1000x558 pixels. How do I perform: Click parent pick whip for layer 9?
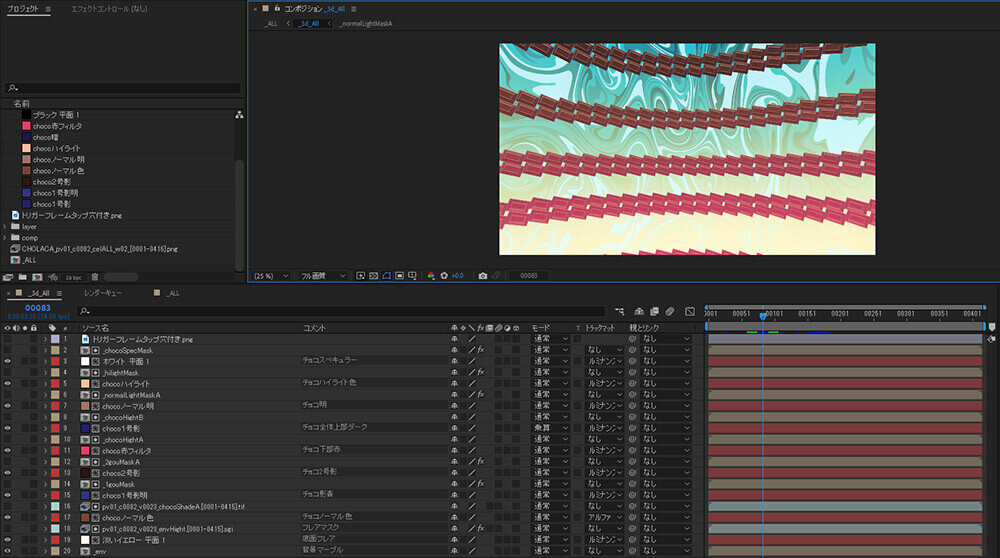tap(633, 428)
